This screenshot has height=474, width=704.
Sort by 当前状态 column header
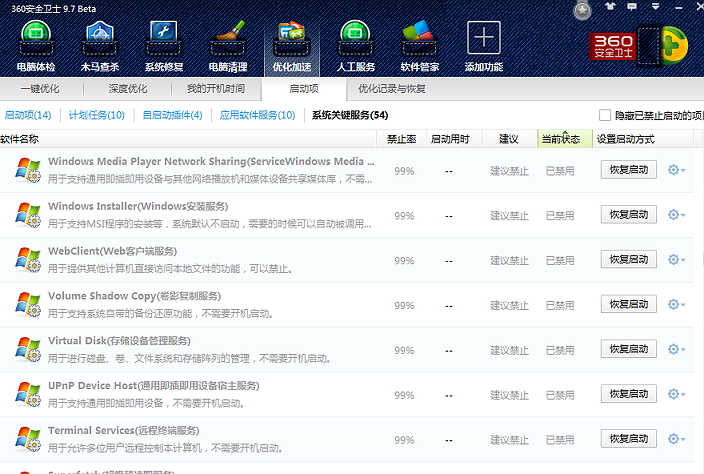[x=565, y=139]
